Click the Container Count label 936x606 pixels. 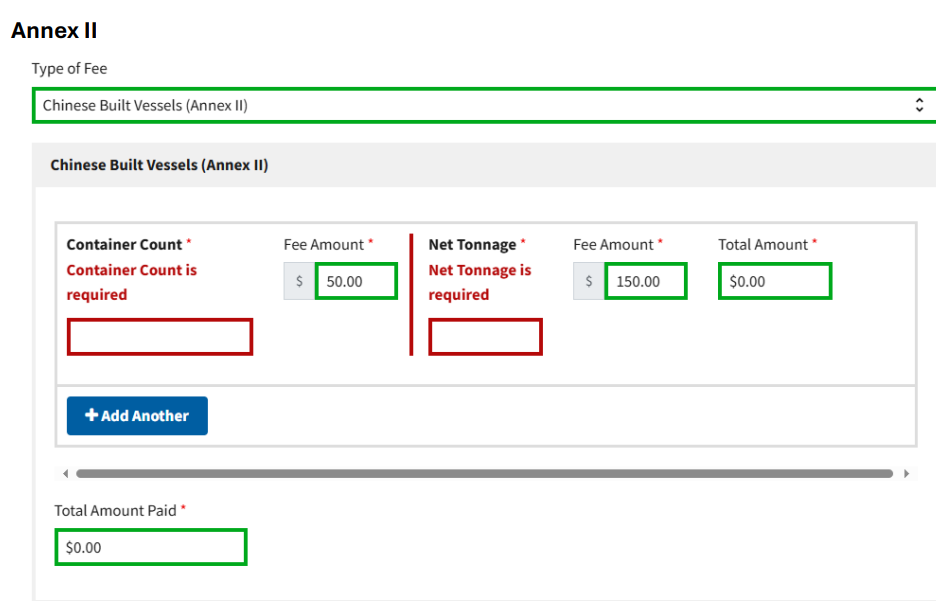coord(124,245)
